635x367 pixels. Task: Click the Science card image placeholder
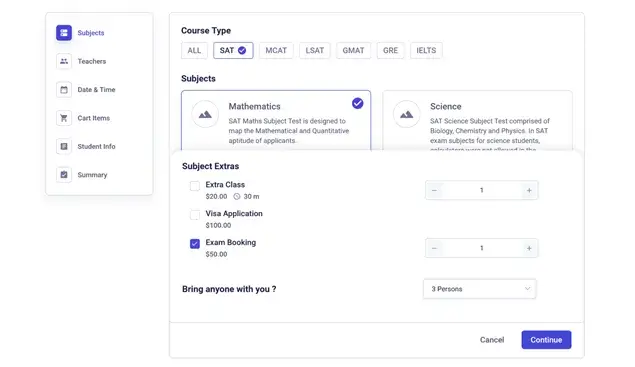pos(407,114)
